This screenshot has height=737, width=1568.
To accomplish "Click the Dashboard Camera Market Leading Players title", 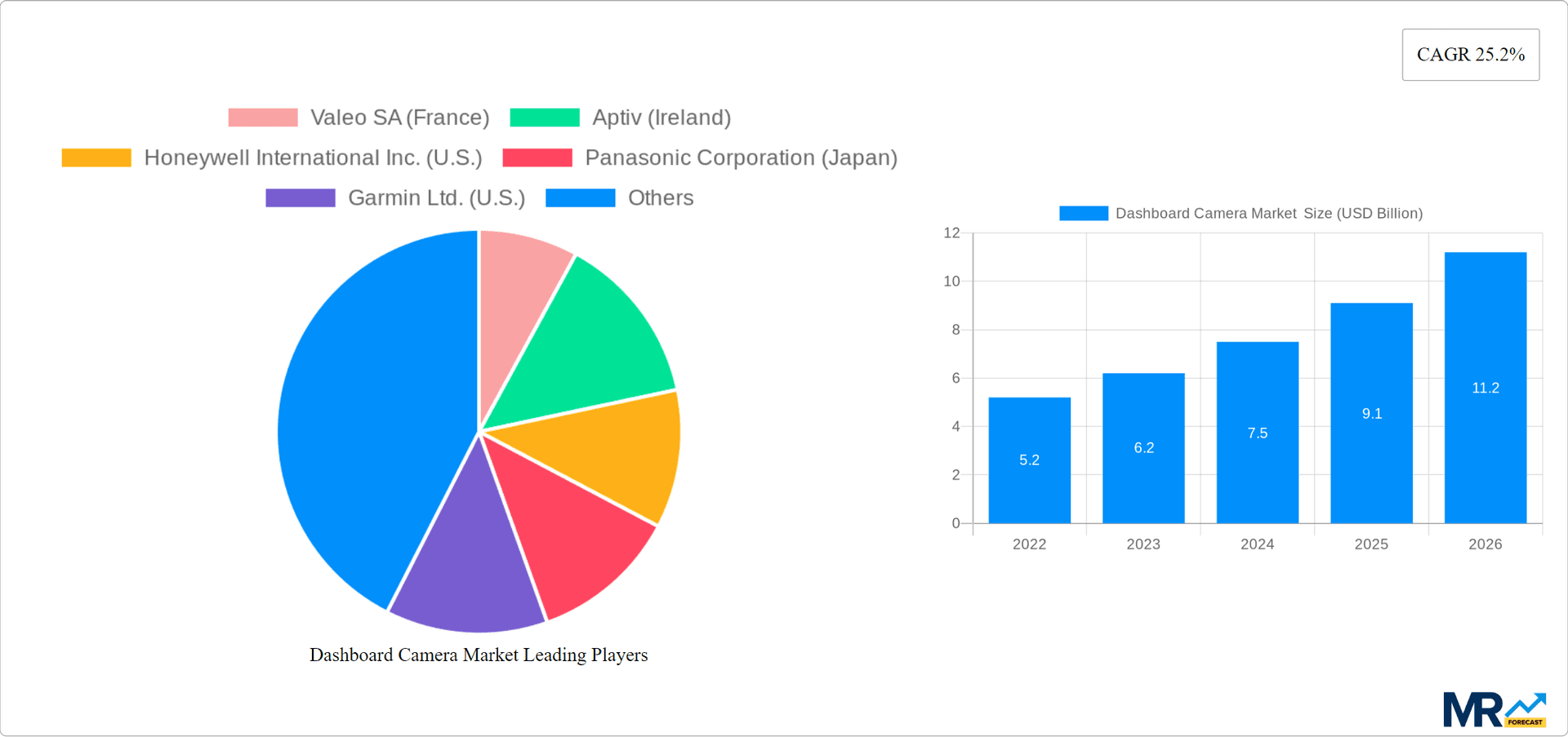I will click(x=478, y=655).
